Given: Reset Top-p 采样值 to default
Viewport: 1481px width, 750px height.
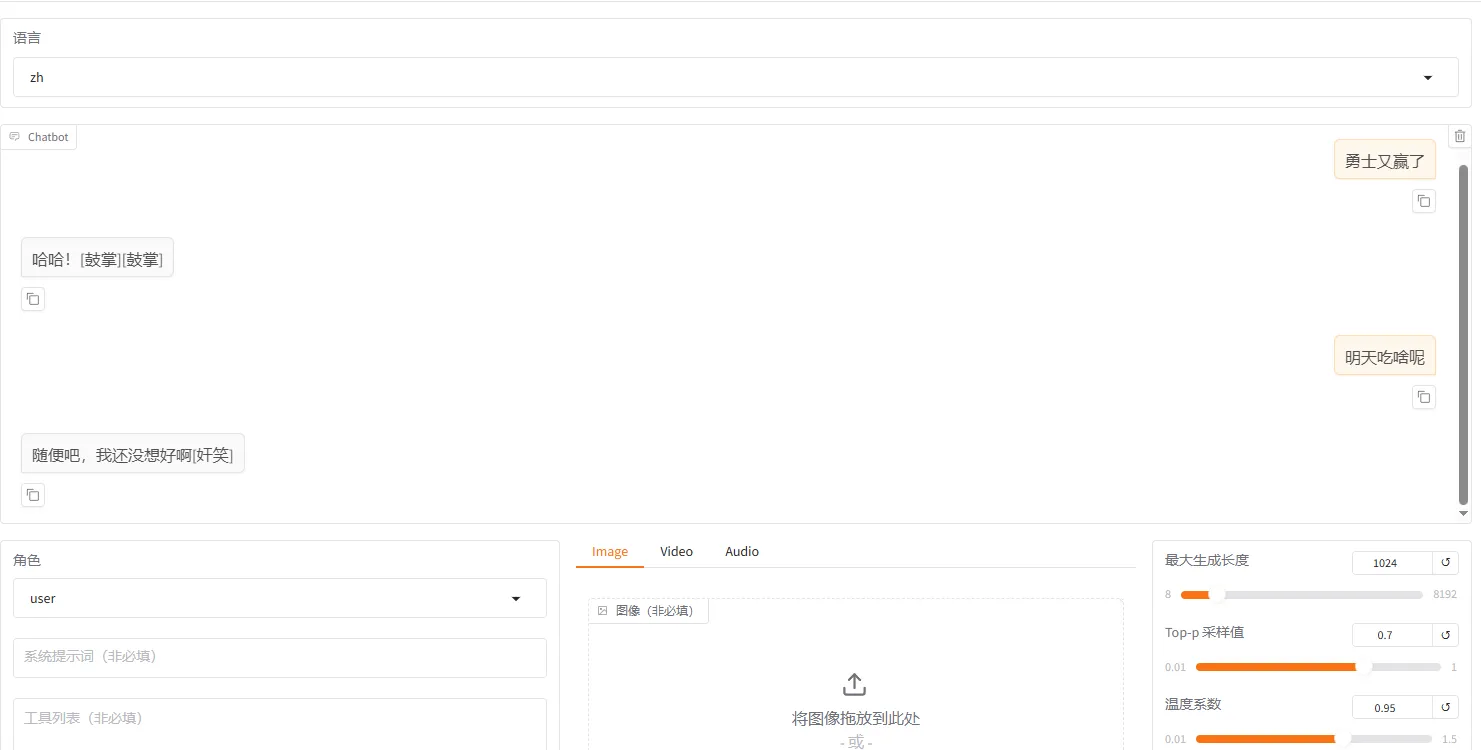Looking at the screenshot, I should [1445, 635].
